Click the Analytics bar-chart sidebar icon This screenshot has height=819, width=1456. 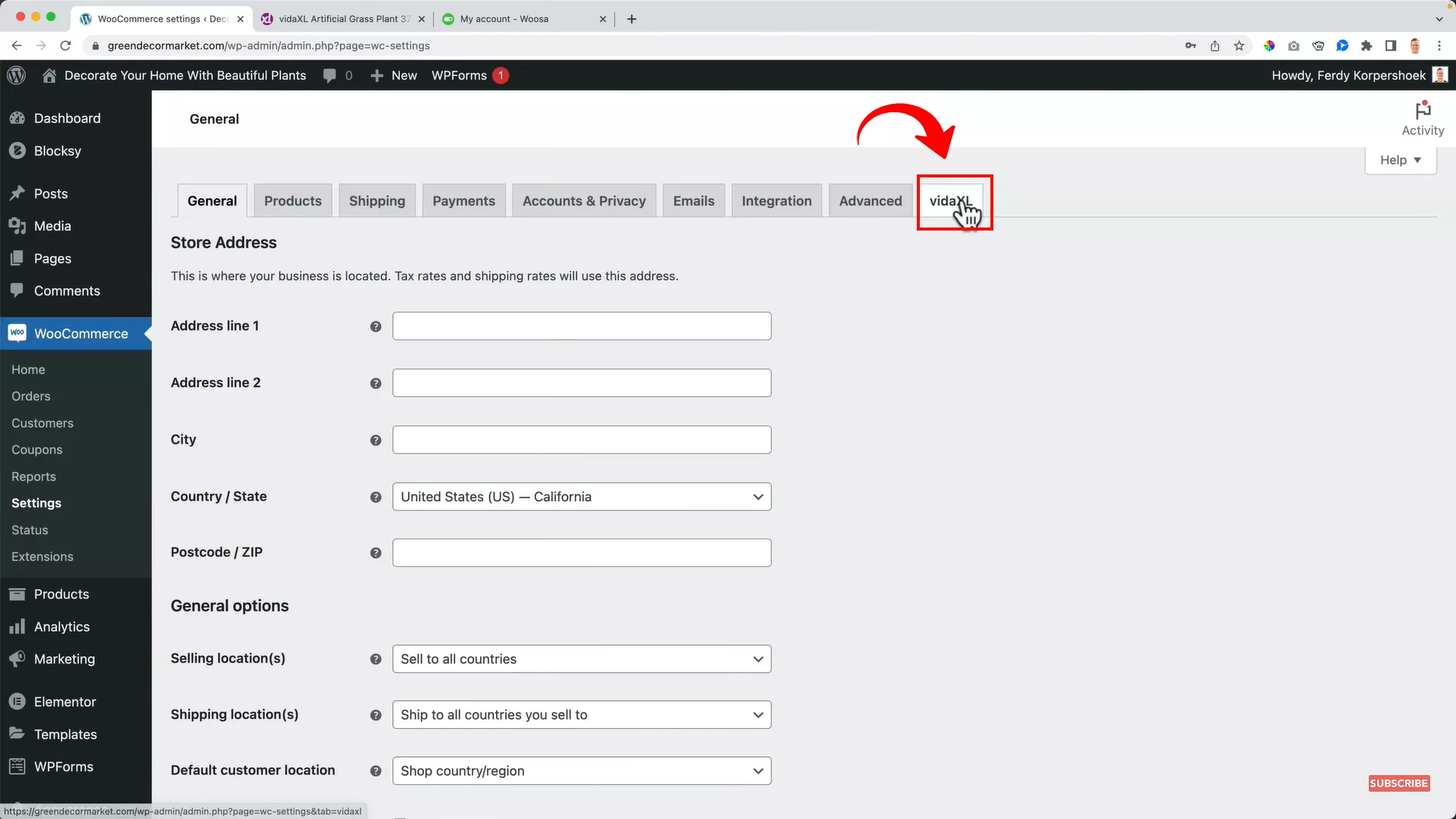coord(17,626)
